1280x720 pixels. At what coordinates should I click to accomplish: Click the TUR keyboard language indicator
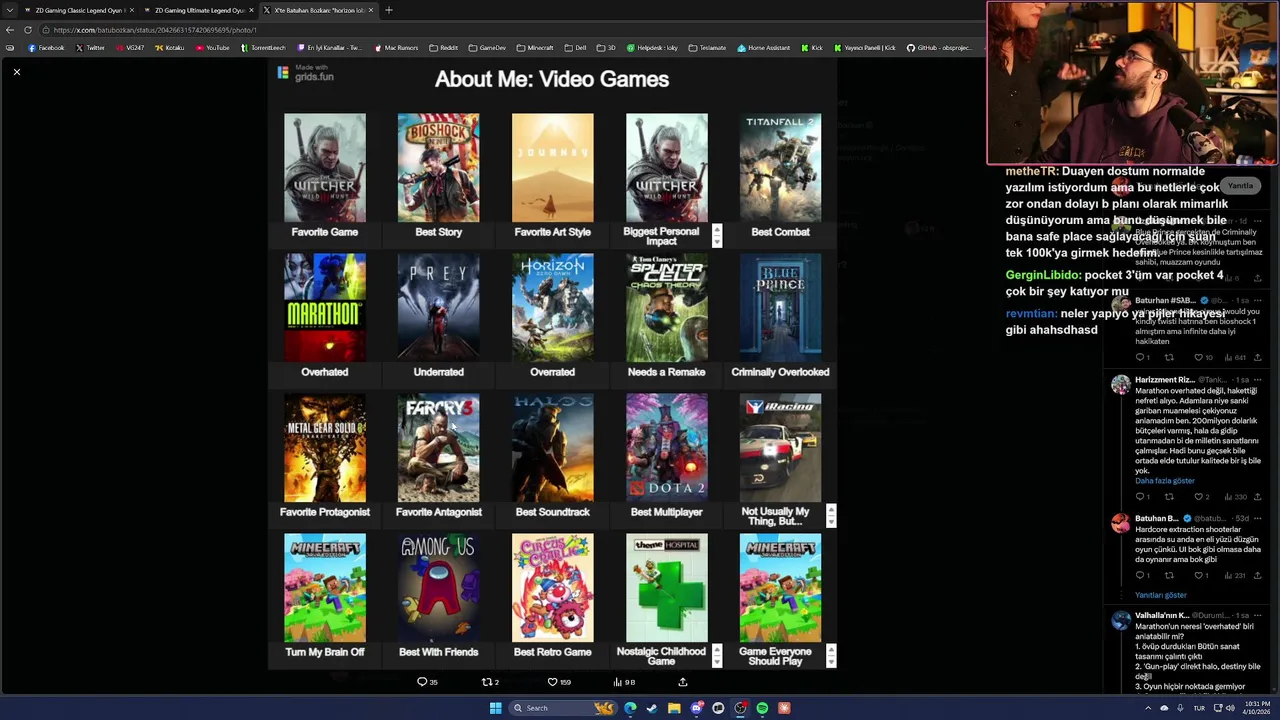(1198, 708)
